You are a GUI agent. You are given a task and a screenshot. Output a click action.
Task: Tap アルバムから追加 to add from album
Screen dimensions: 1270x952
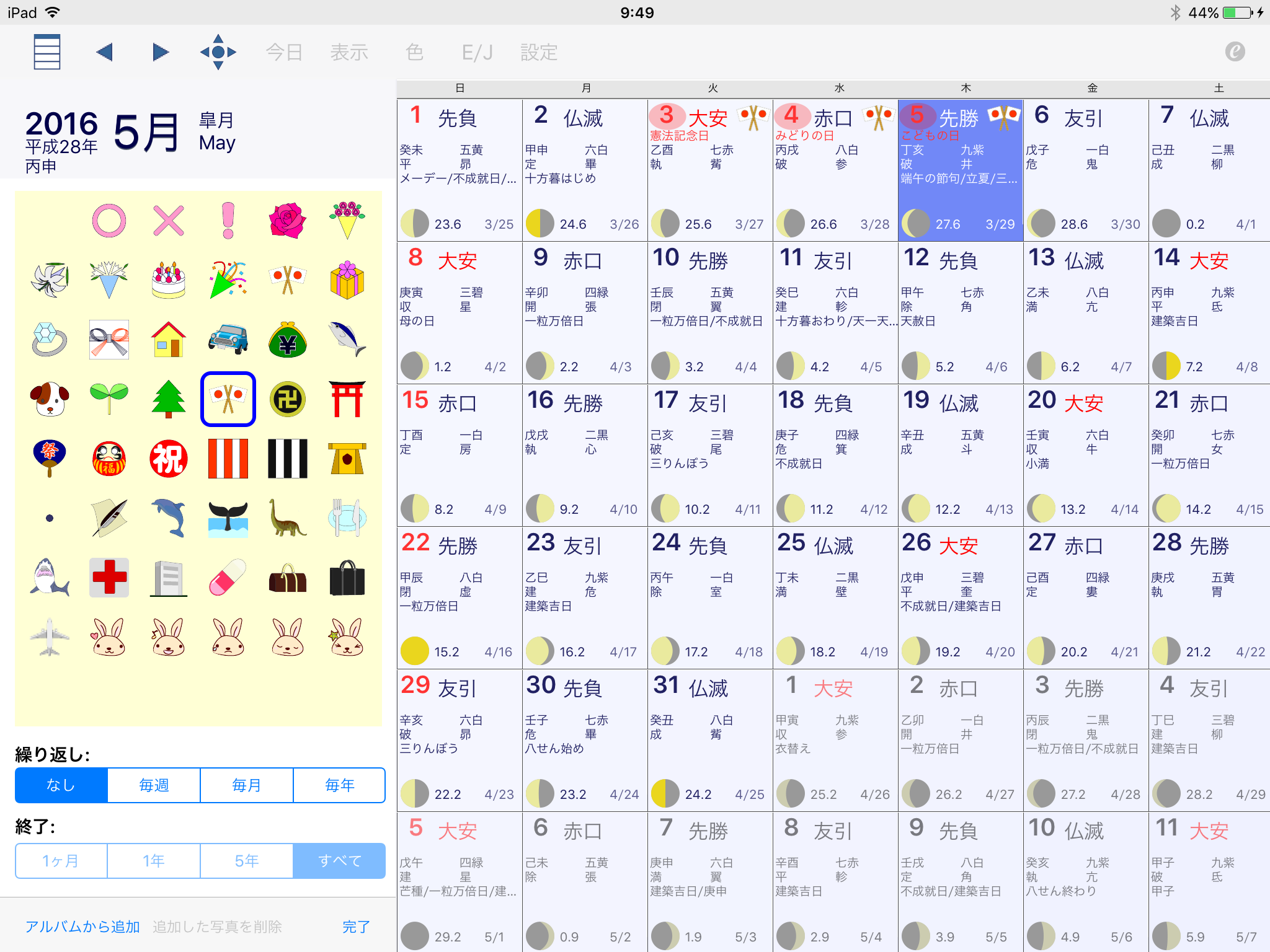tap(82, 927)
